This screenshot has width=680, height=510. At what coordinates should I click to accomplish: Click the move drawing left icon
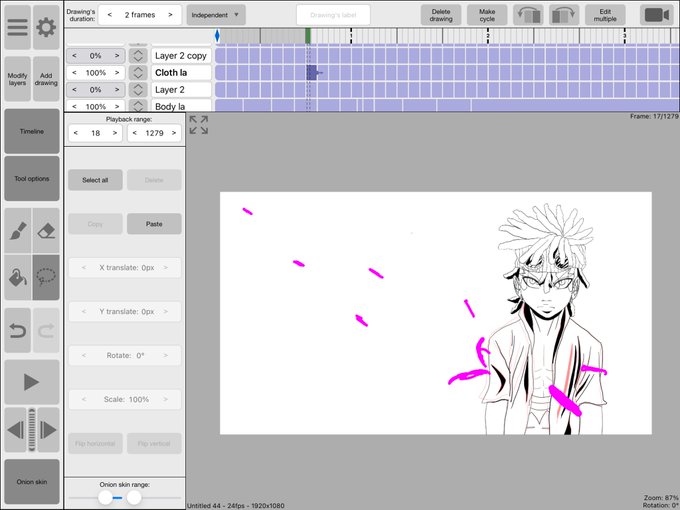point(528,15)
